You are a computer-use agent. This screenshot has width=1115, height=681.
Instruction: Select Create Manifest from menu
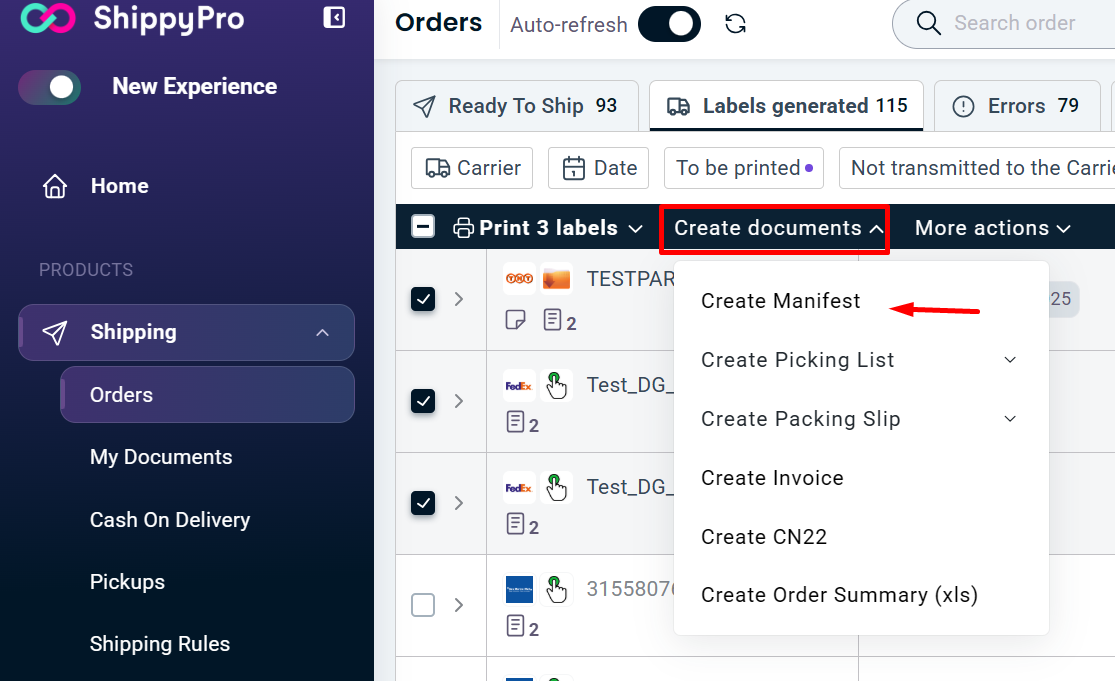[780, 301]
